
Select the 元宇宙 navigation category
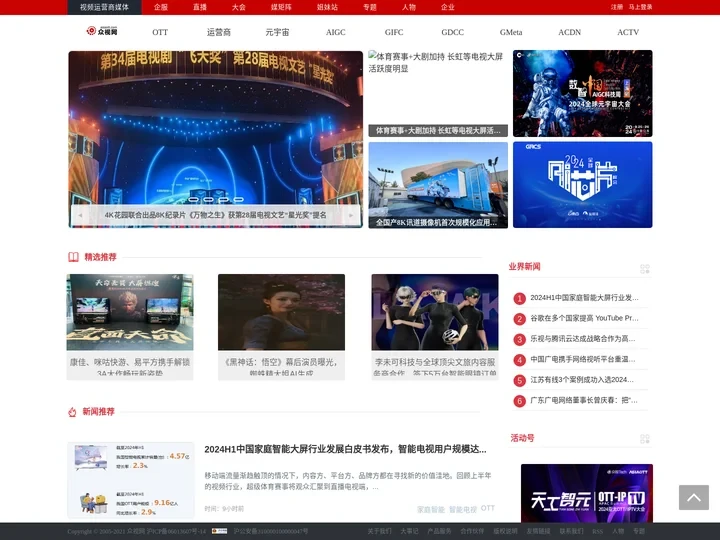(277, 32)
